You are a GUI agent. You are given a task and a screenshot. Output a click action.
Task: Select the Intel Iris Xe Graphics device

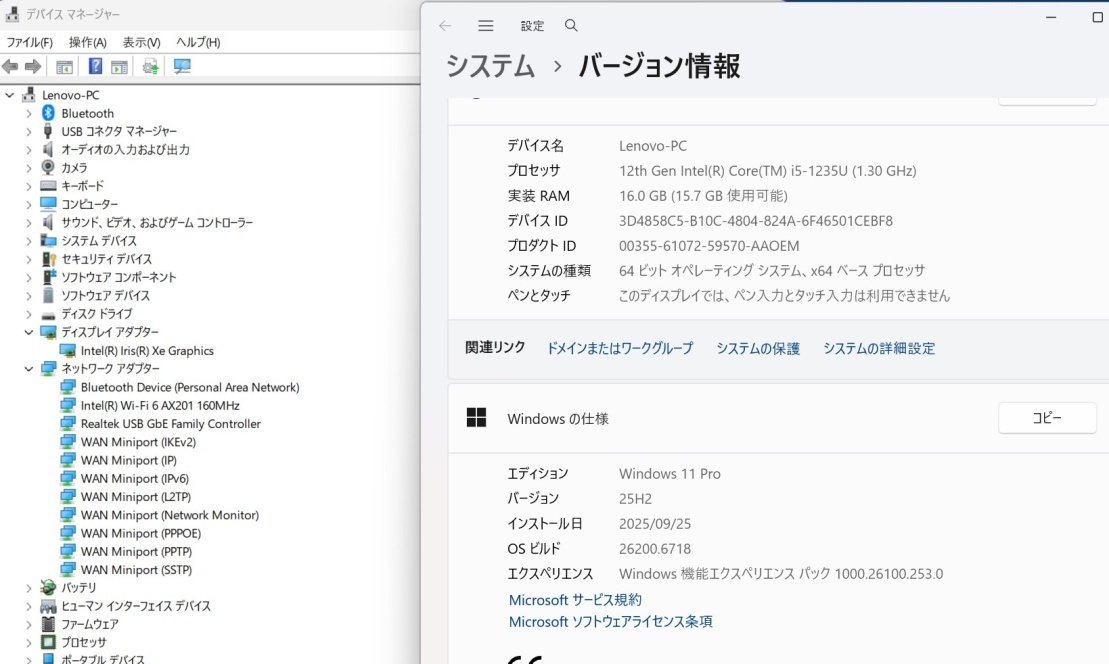coord(146,351)
